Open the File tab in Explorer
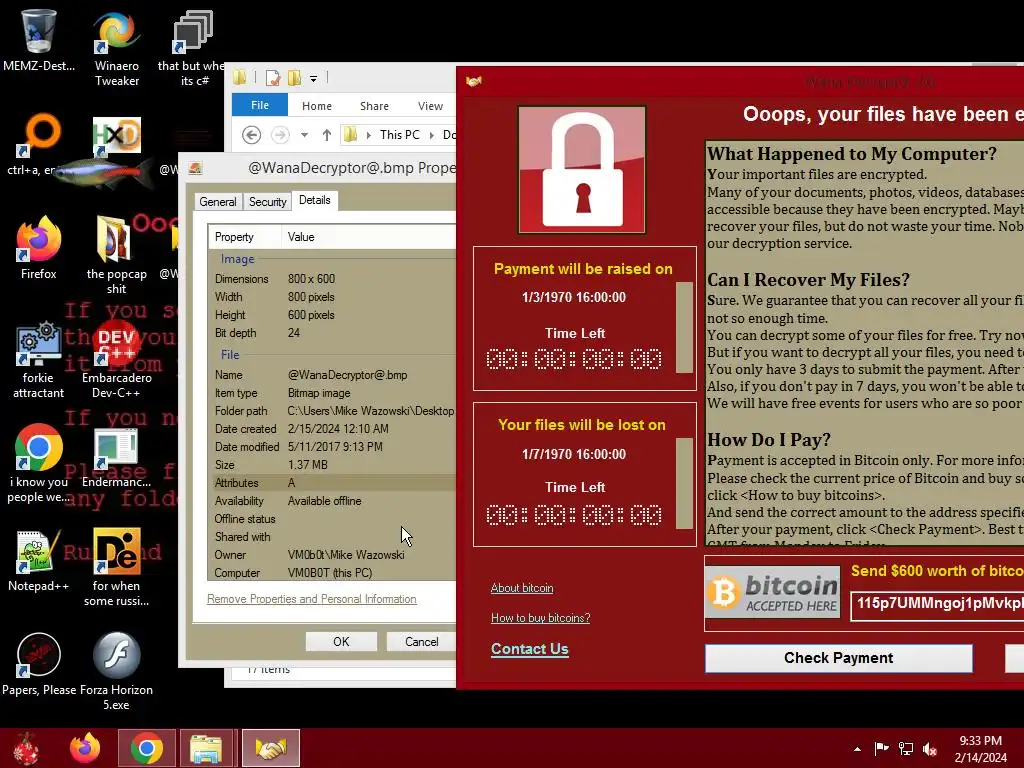 [260, 105]
